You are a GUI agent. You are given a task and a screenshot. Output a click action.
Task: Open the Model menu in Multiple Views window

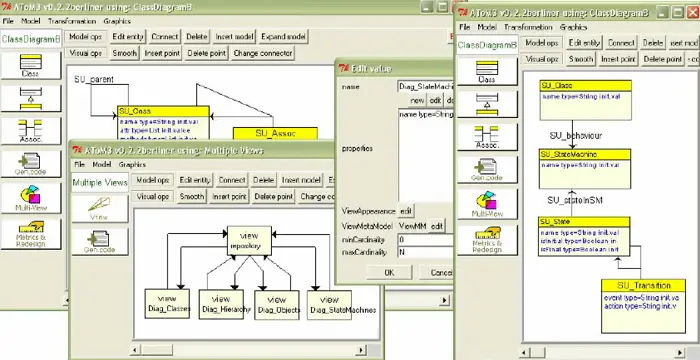click(102, 164)
